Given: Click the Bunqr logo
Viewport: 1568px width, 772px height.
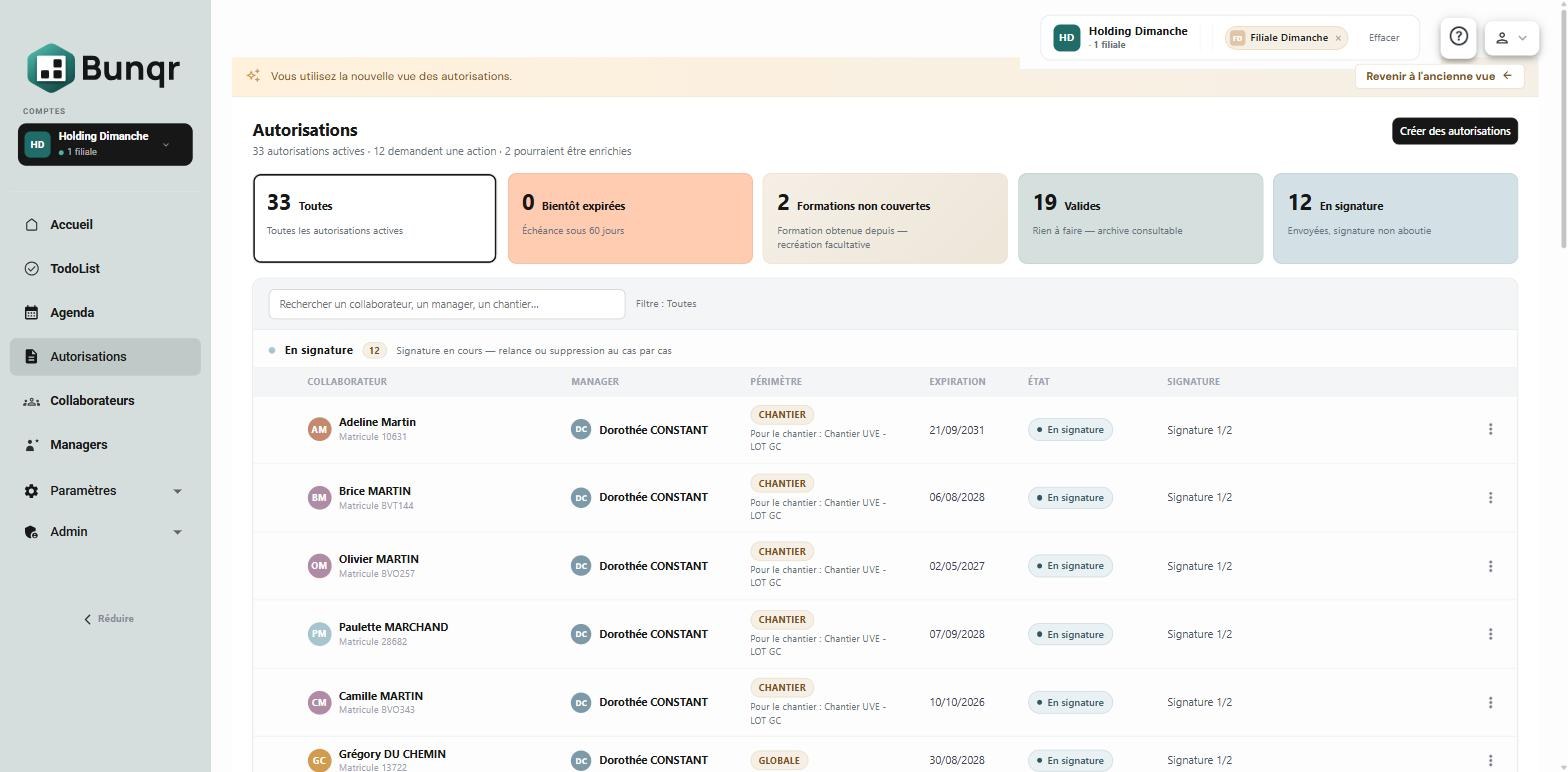Looking at the screenshot, I should tap(104, 68).
